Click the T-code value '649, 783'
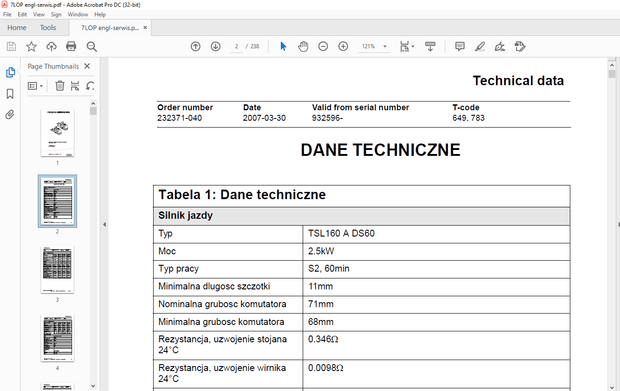Screen dimensions: 620x391 click(468, 118)
